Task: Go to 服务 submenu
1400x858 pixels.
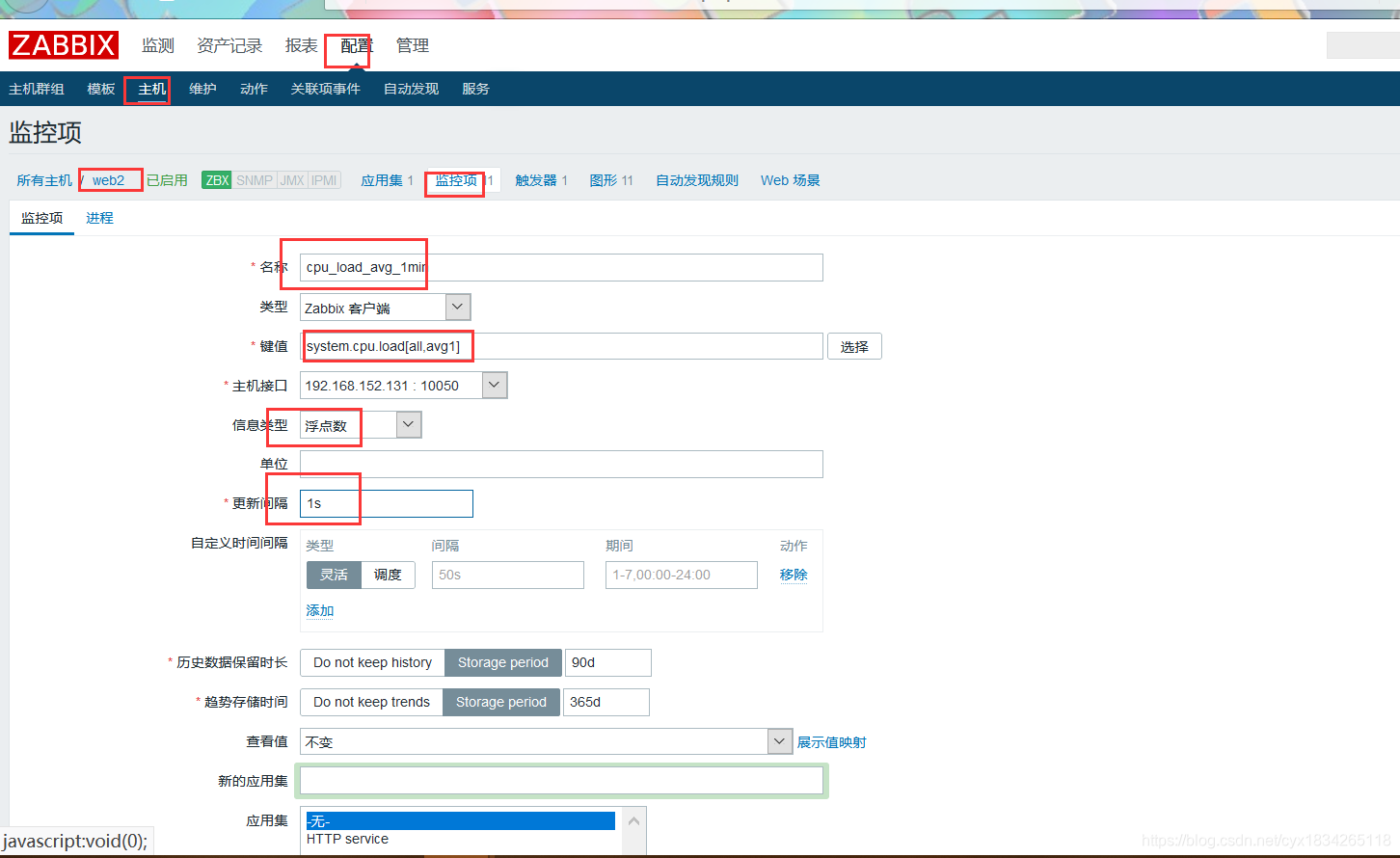Action: [x=475, y=89]
